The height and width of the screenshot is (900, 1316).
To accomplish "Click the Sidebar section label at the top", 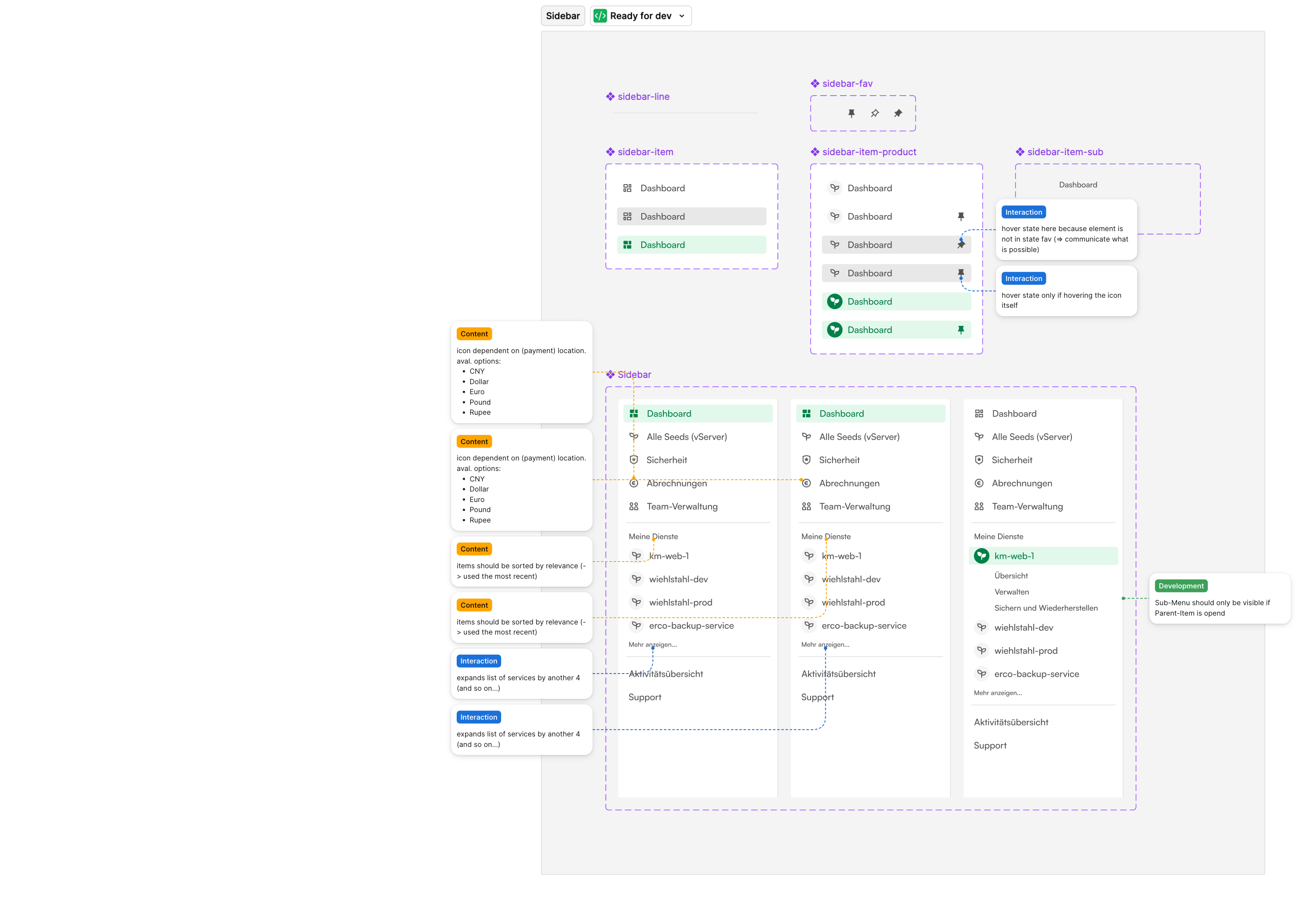I will click(562, 16).
